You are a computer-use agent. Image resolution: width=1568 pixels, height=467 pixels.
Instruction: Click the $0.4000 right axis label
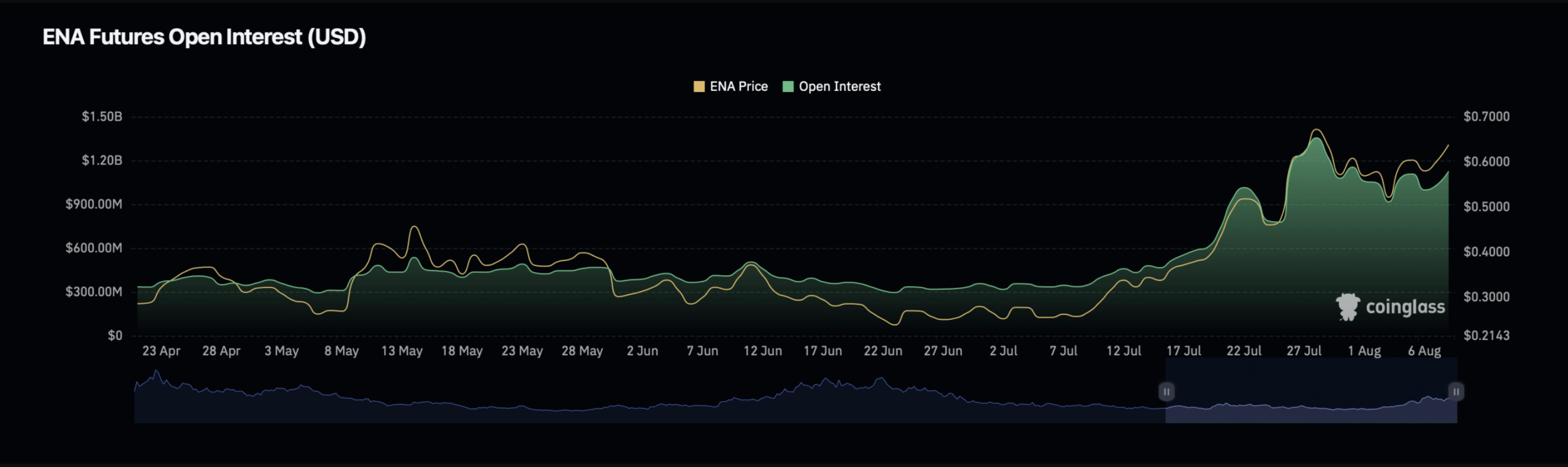[x=1486, y=251]
